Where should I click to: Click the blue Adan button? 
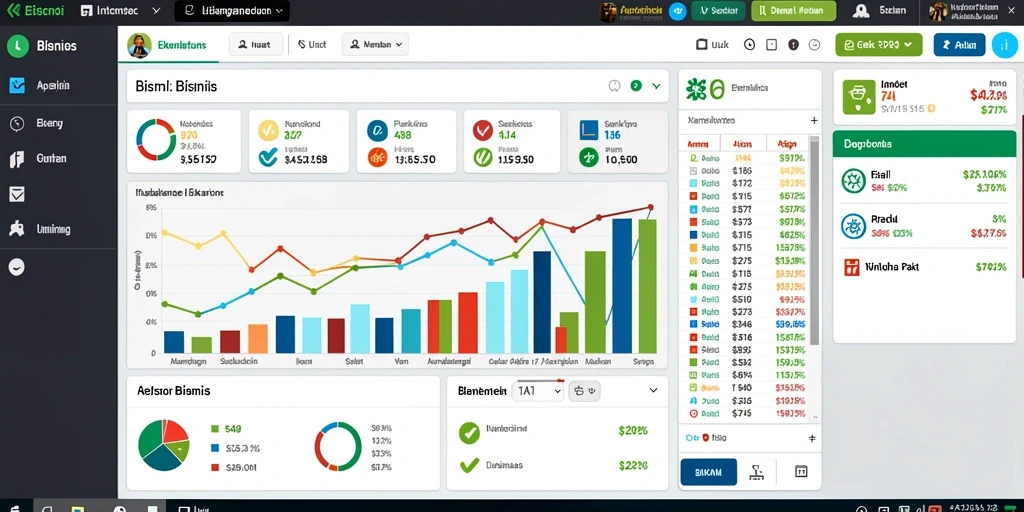pyautogui.click(x=959, y=44)
